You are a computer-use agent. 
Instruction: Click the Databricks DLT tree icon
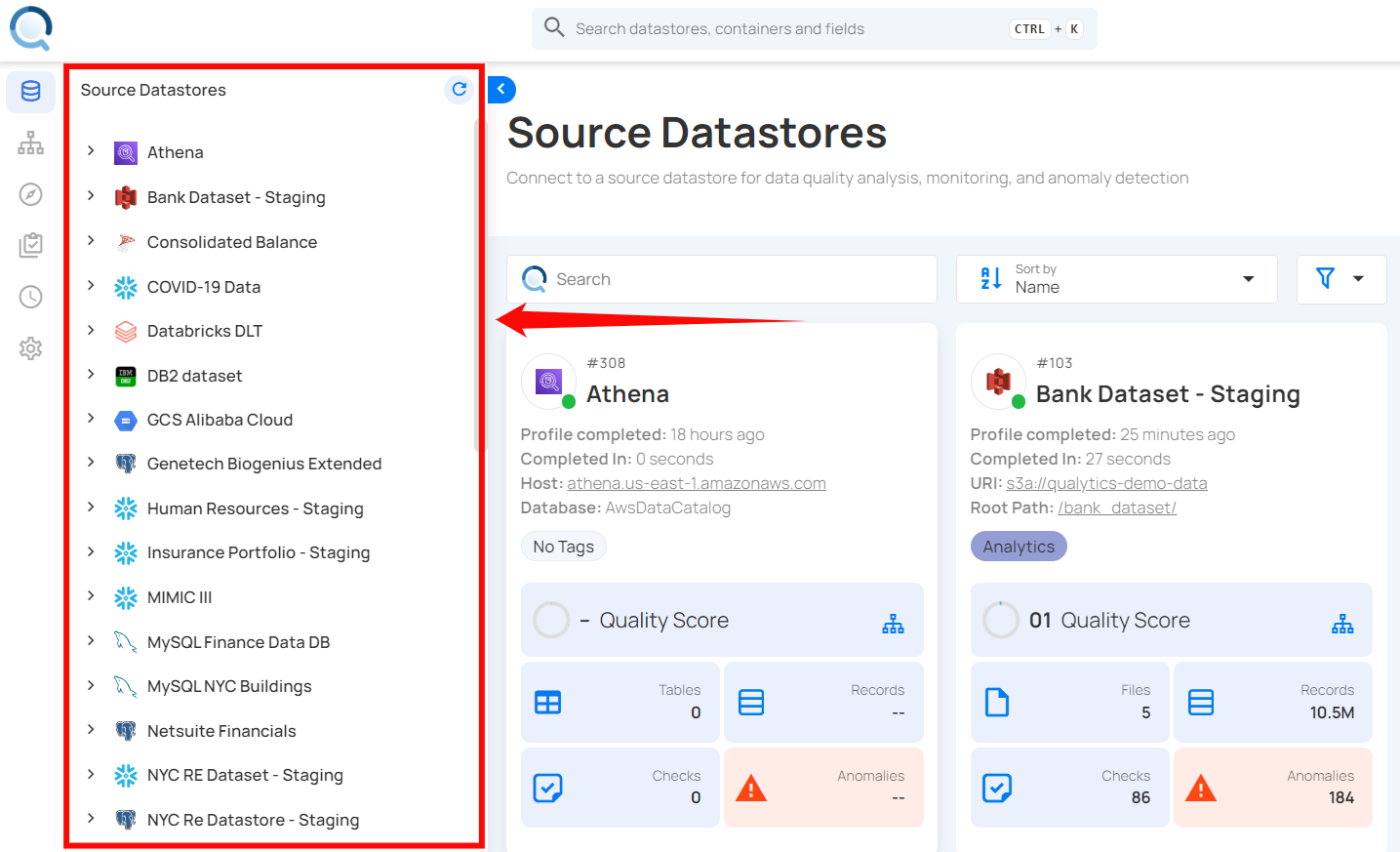tap(126, 332)
